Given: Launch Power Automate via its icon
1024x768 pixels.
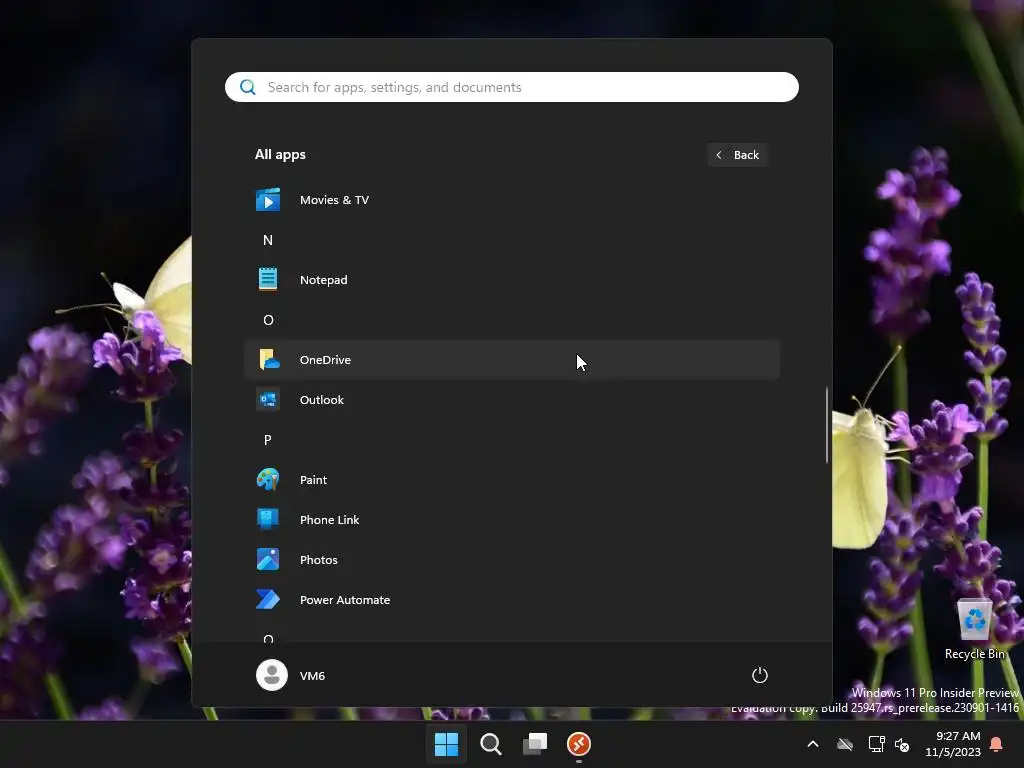Looking at the screenshot, I should [x=268, y=600].
